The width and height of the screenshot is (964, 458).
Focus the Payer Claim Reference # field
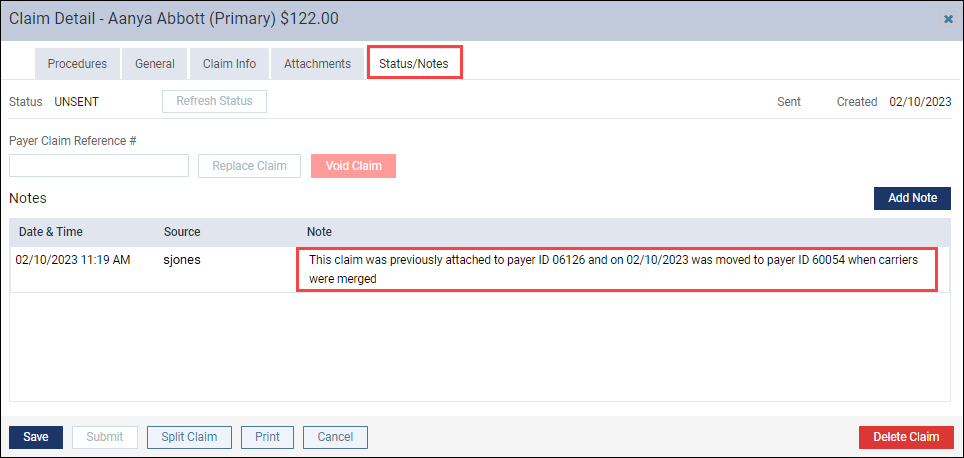click(99, 165)
